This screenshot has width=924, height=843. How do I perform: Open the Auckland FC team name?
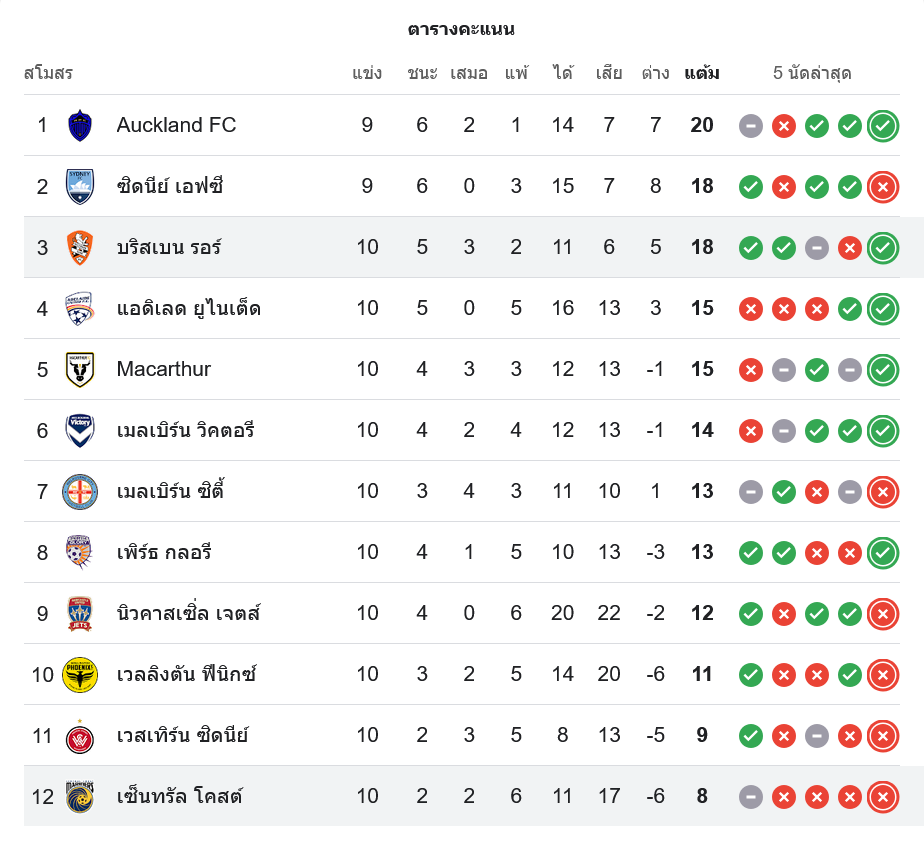[176, 125]
